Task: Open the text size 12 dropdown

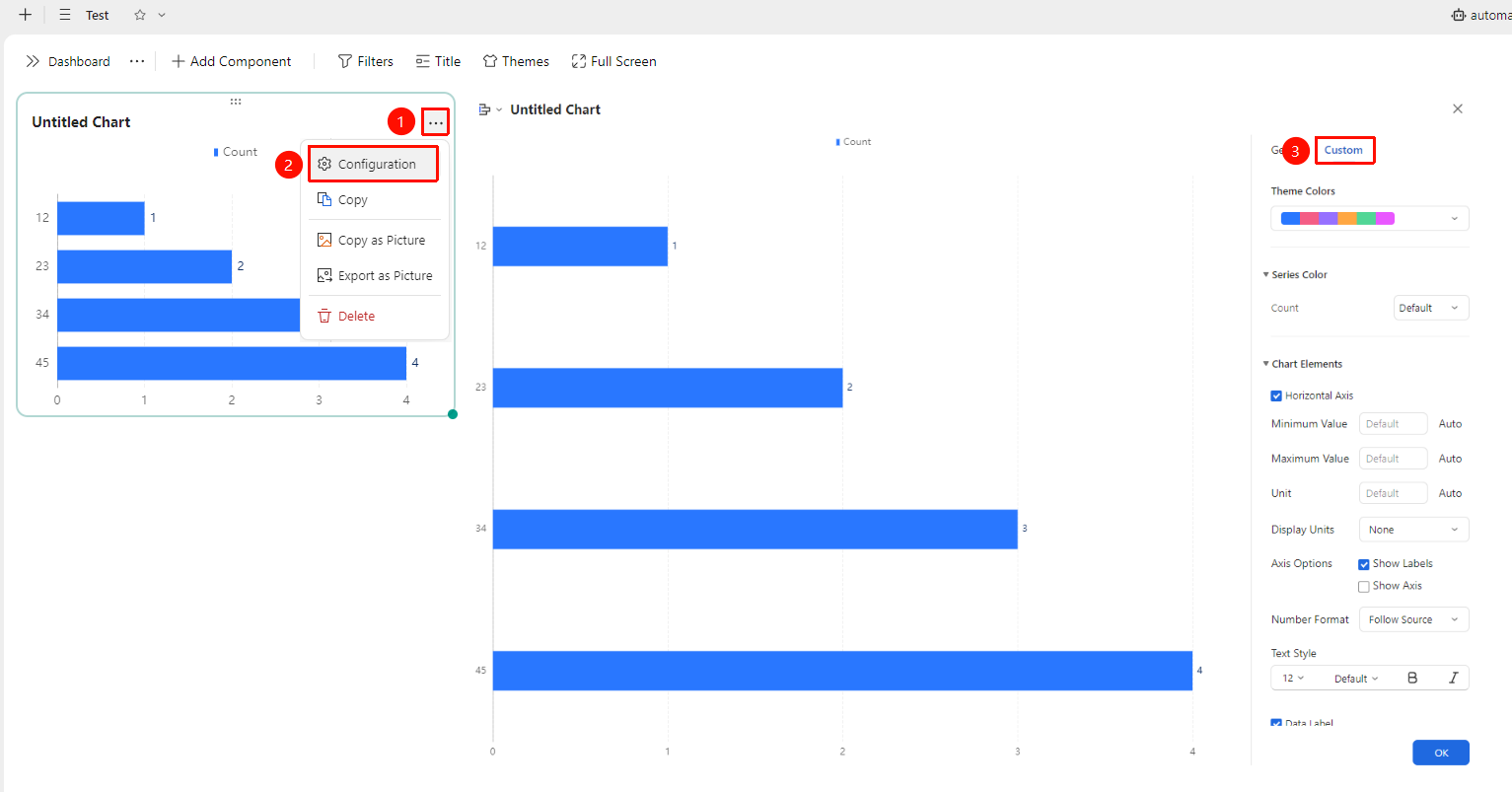Action: click(x=1293, y=679)
